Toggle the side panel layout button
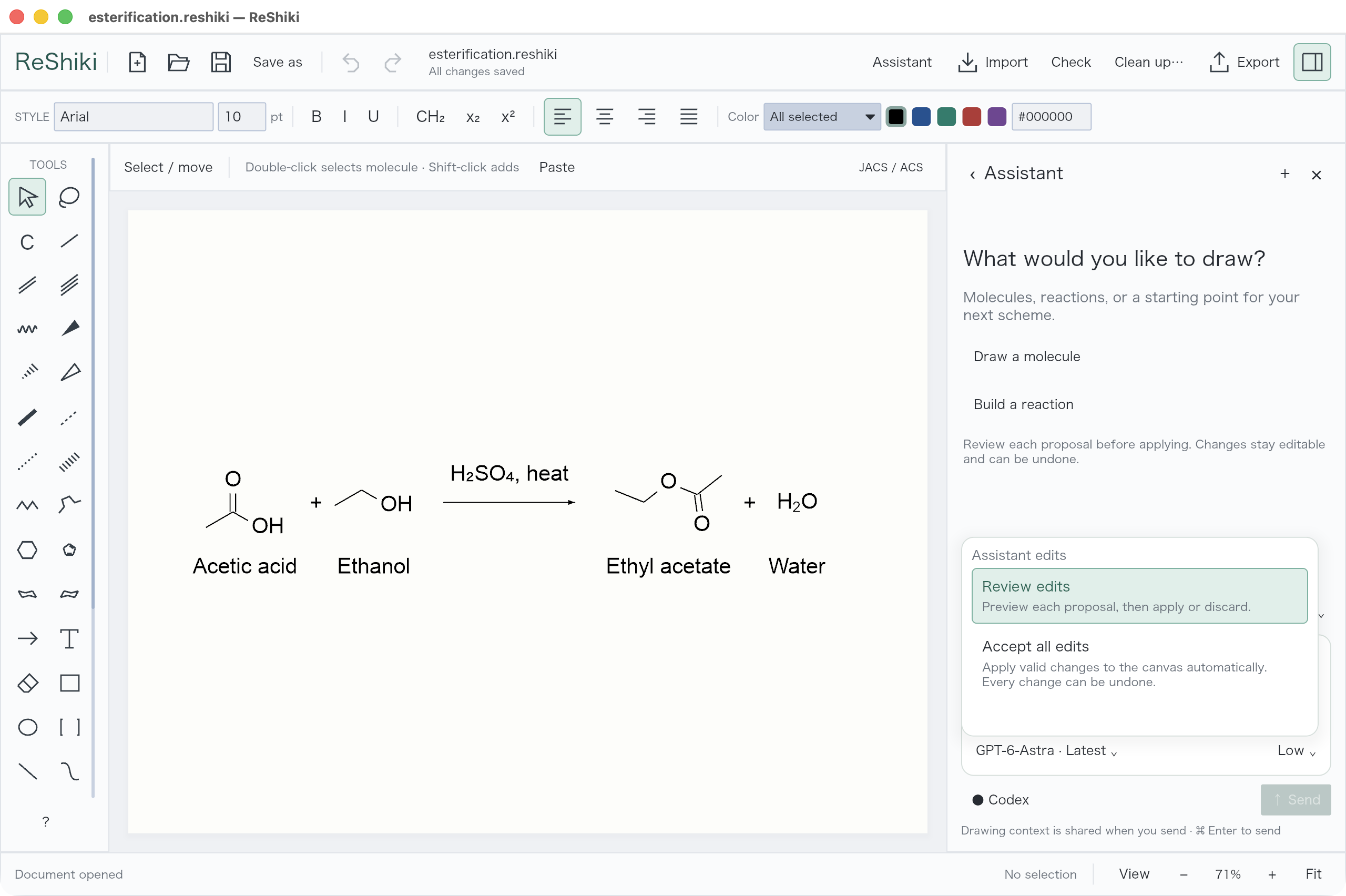The width and height of the screenshot is (1346, 896). 1312,62
